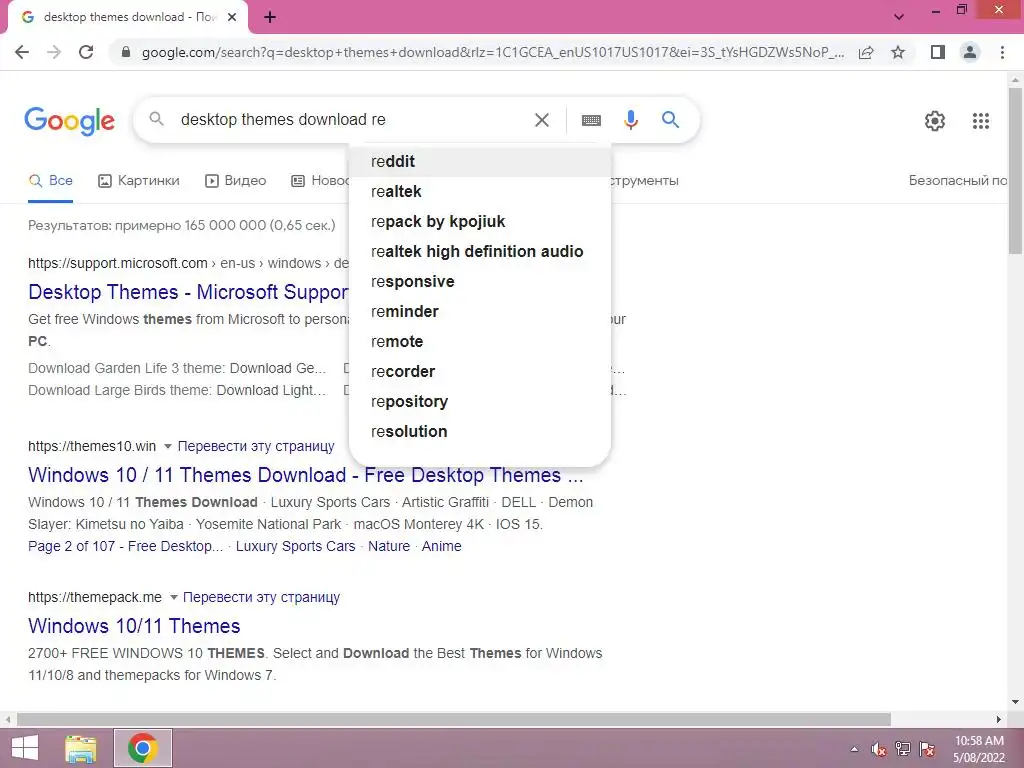This screenshot has width=1024, height=768.
Task: Click the forward navigation arrow
Action: tap(54, 52)
